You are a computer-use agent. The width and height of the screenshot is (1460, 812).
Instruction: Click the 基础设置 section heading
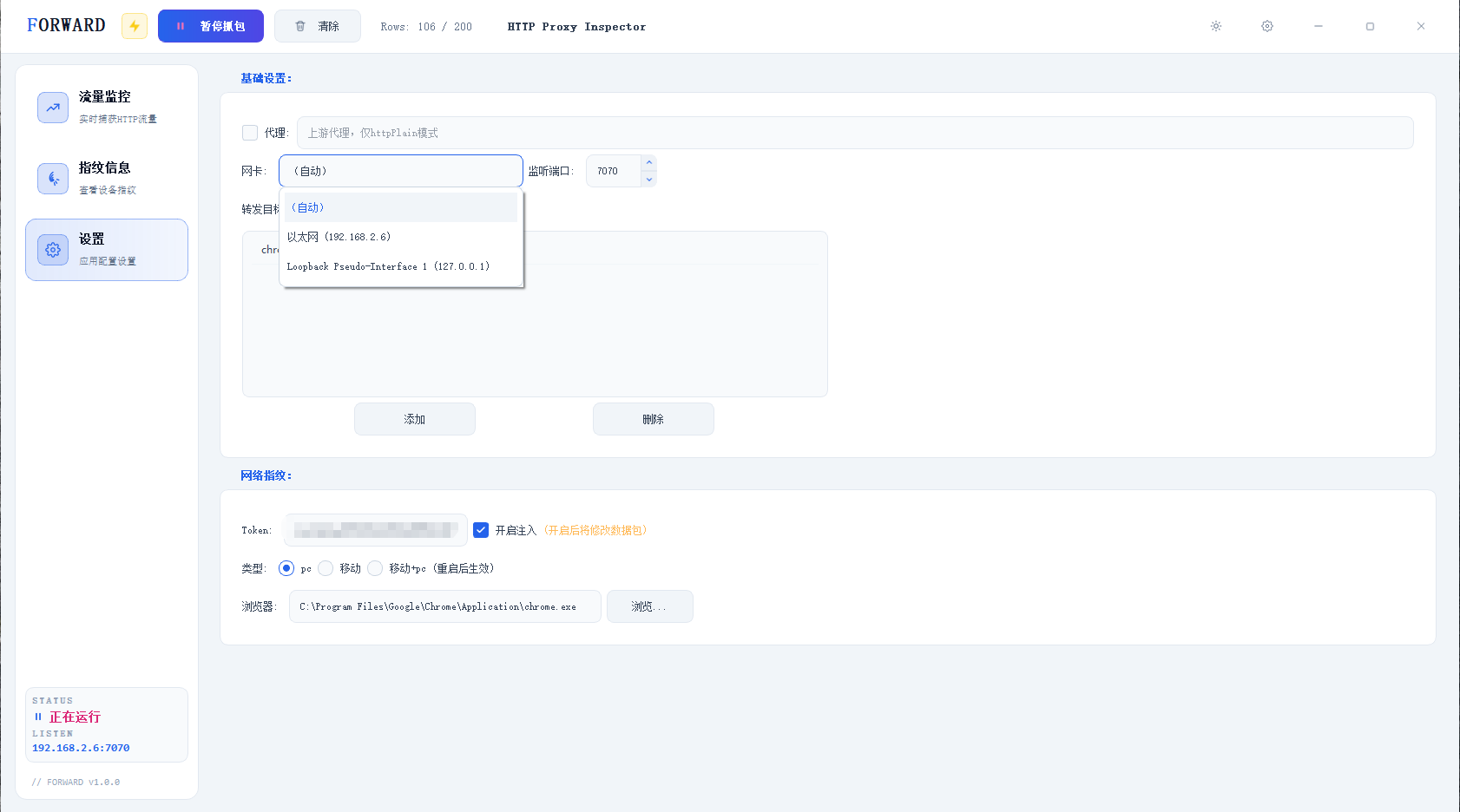266,78
